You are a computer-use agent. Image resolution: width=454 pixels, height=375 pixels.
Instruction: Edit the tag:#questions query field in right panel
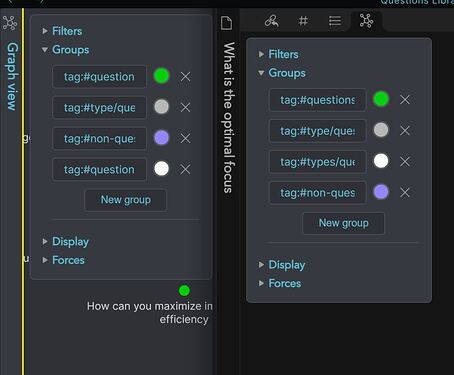coord(317,100)
